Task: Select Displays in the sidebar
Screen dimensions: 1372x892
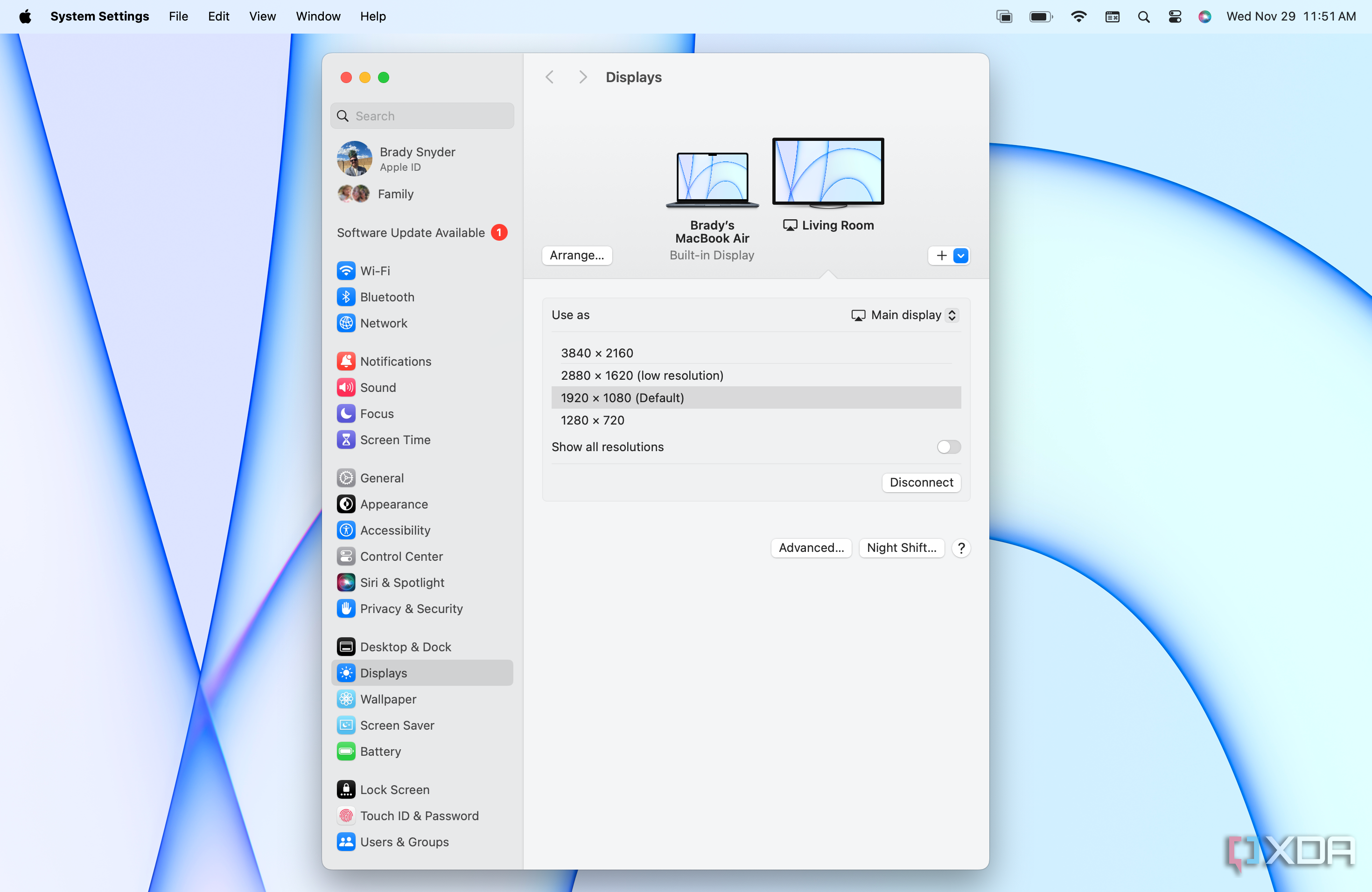Action: (x=422, y=673)
